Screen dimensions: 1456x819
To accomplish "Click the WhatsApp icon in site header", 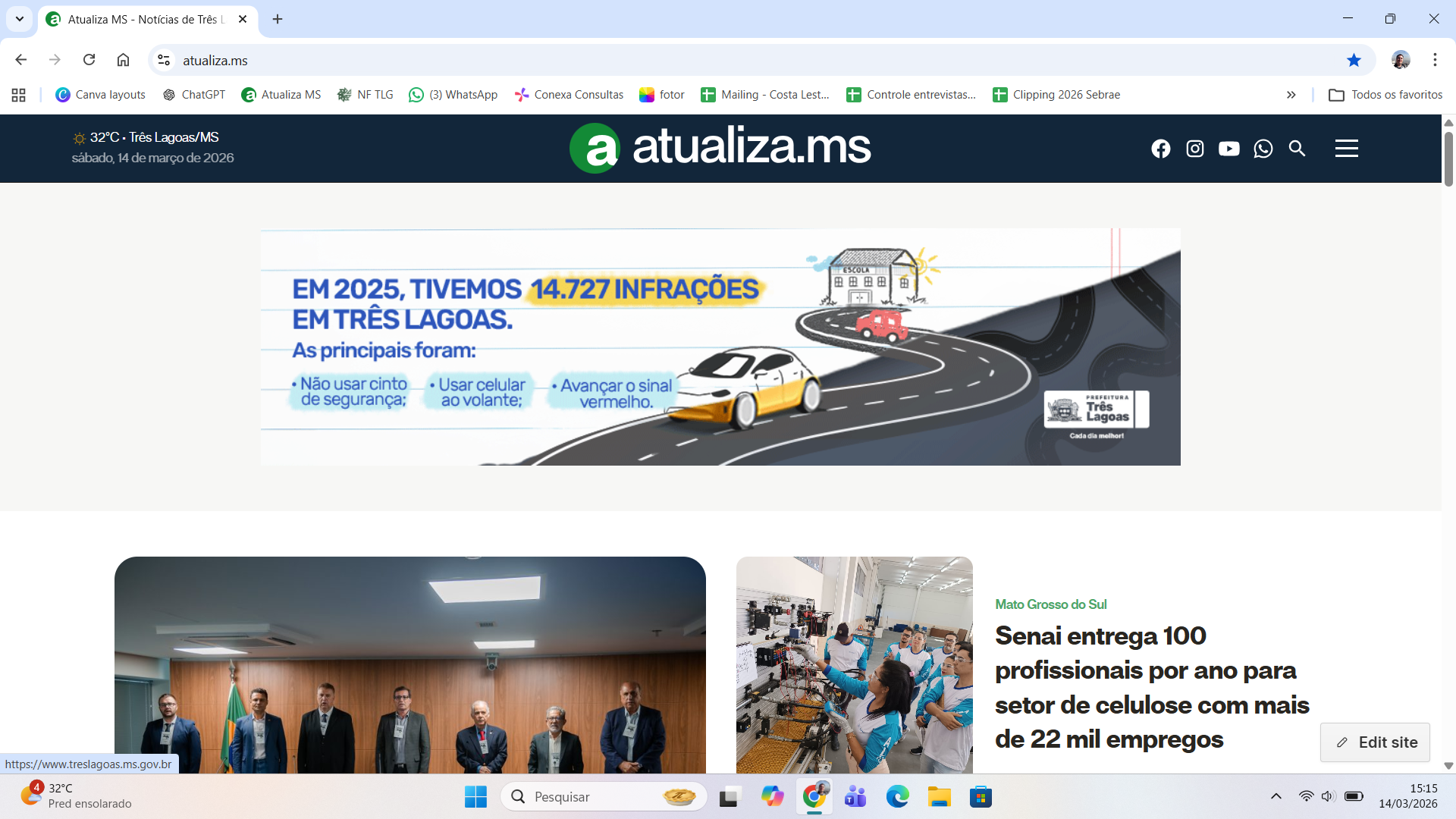I will point(1263,149).
